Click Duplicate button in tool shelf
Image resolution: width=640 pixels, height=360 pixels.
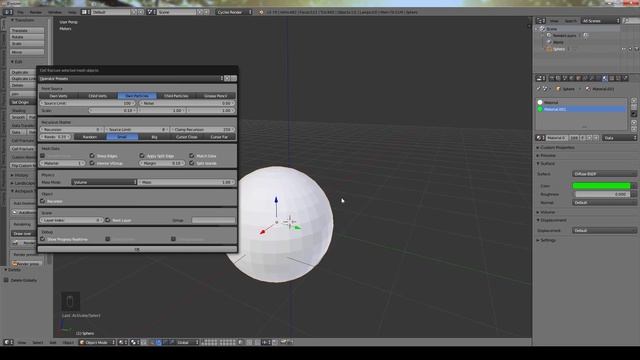(x=24, y=72)
